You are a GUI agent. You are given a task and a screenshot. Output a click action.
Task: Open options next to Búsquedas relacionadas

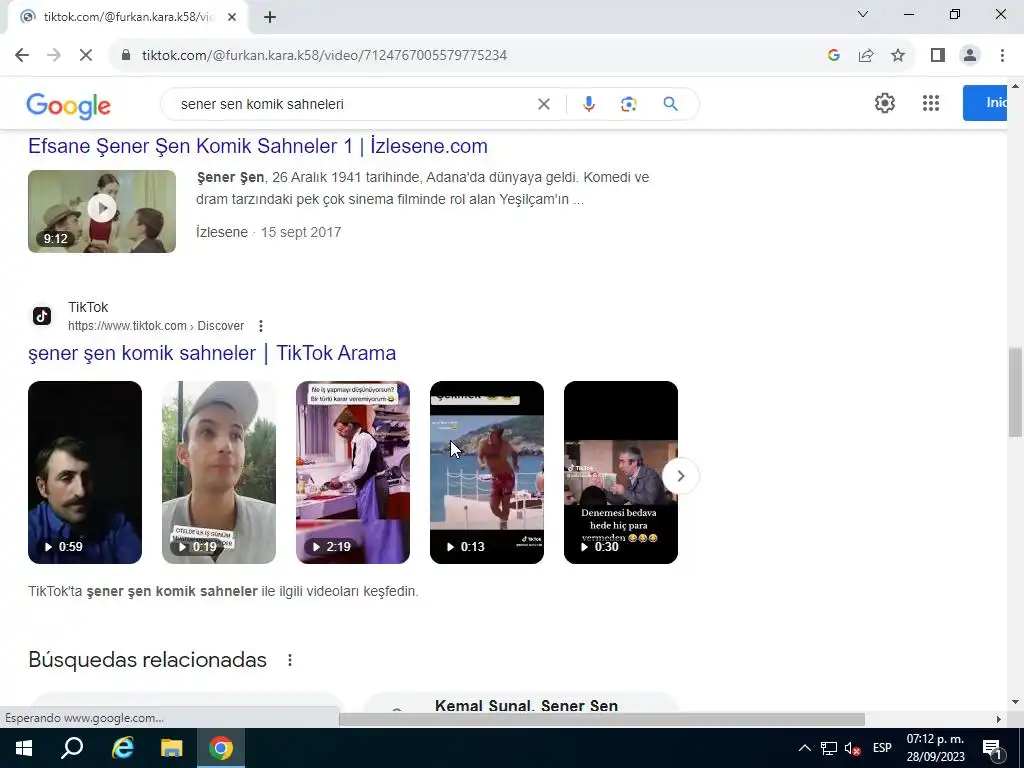click(289, 660)
